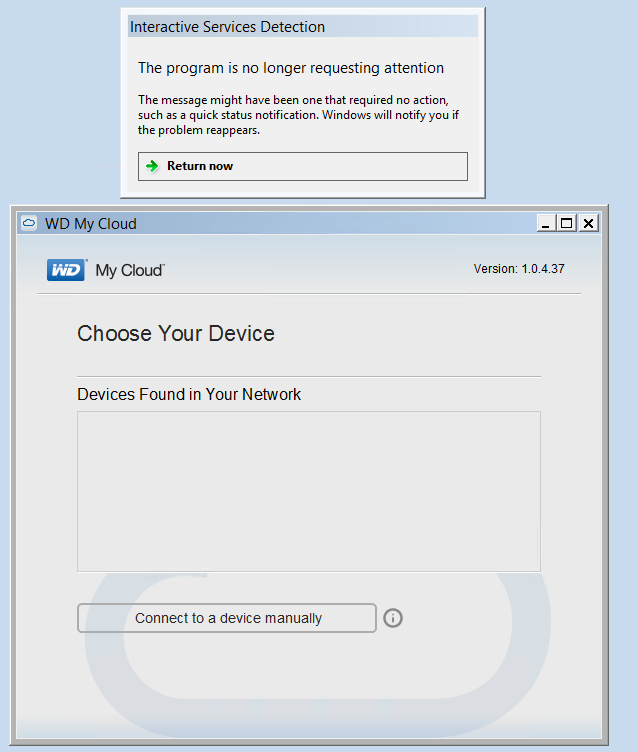Click the Interactive Services Detection title
This screenshot has height=752, width=638.
(x=227, y=27)
